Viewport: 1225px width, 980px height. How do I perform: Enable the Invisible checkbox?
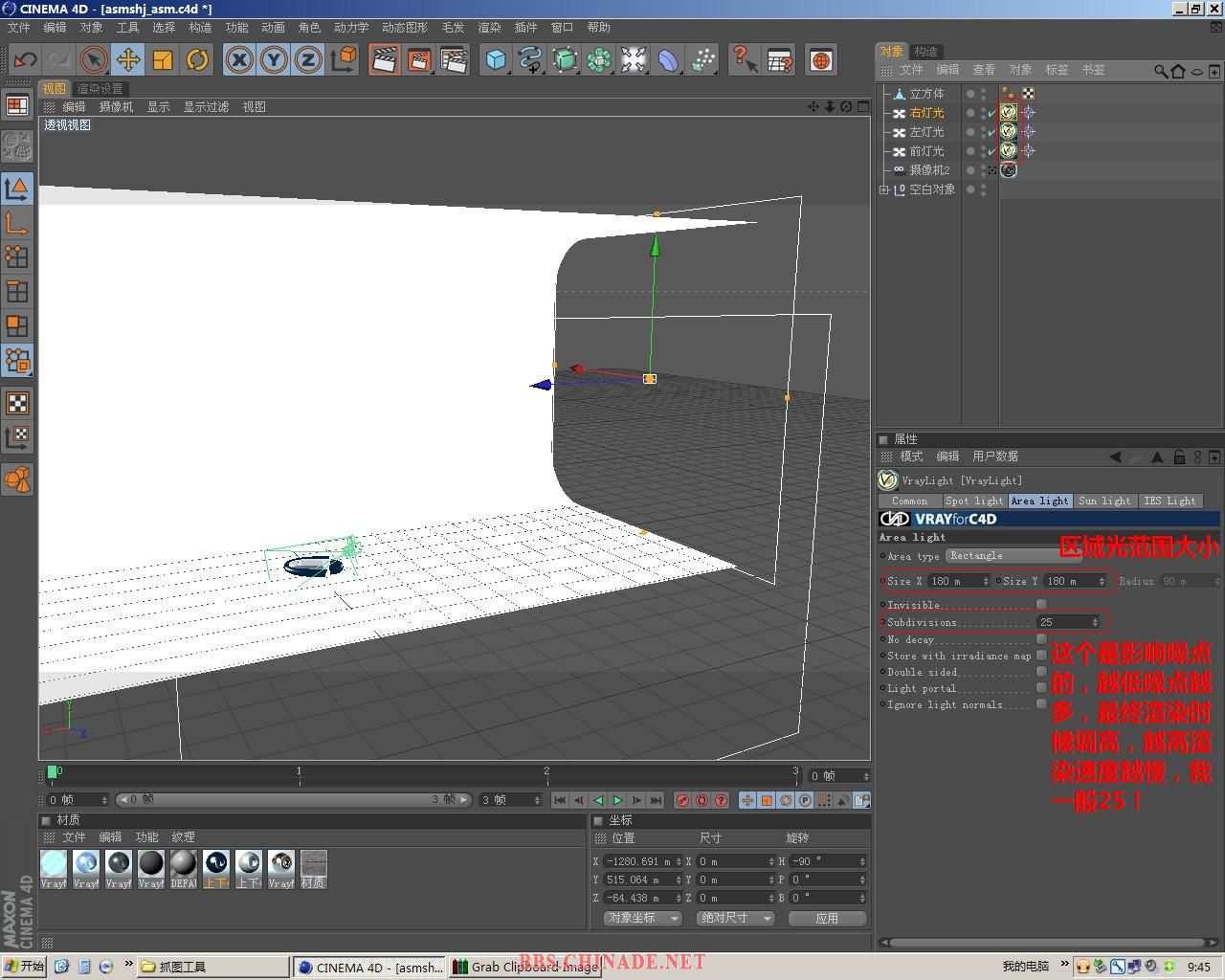click(x=1041, y=605)
